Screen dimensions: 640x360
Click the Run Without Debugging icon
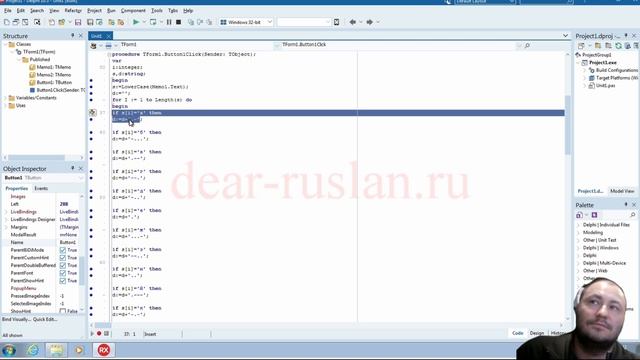pos(153,22)
